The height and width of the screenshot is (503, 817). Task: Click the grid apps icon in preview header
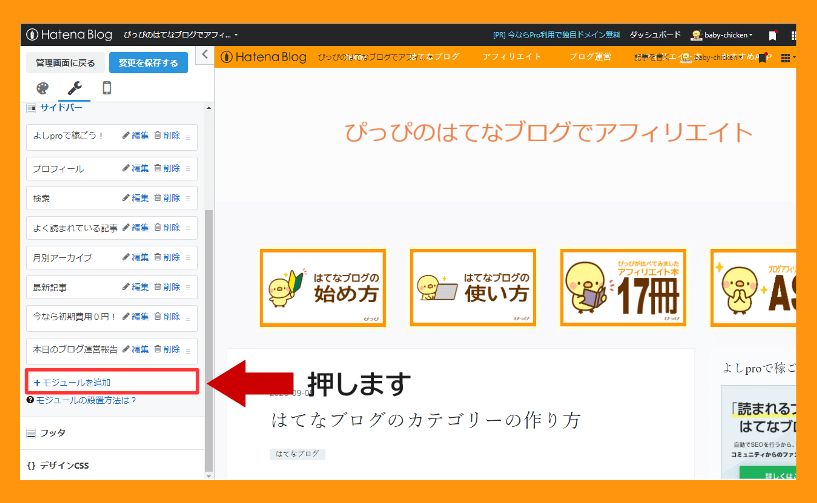[786, 58]
